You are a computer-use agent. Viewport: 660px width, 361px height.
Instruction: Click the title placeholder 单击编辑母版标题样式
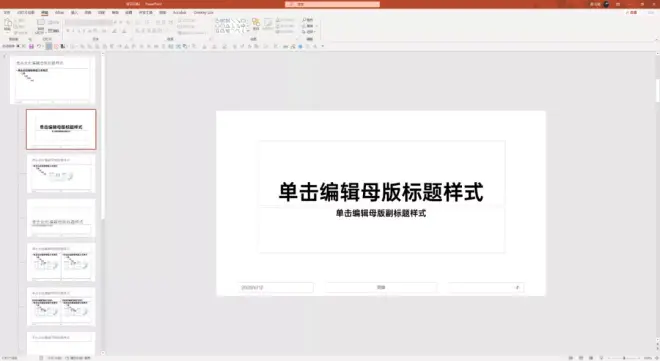(381, 192)
